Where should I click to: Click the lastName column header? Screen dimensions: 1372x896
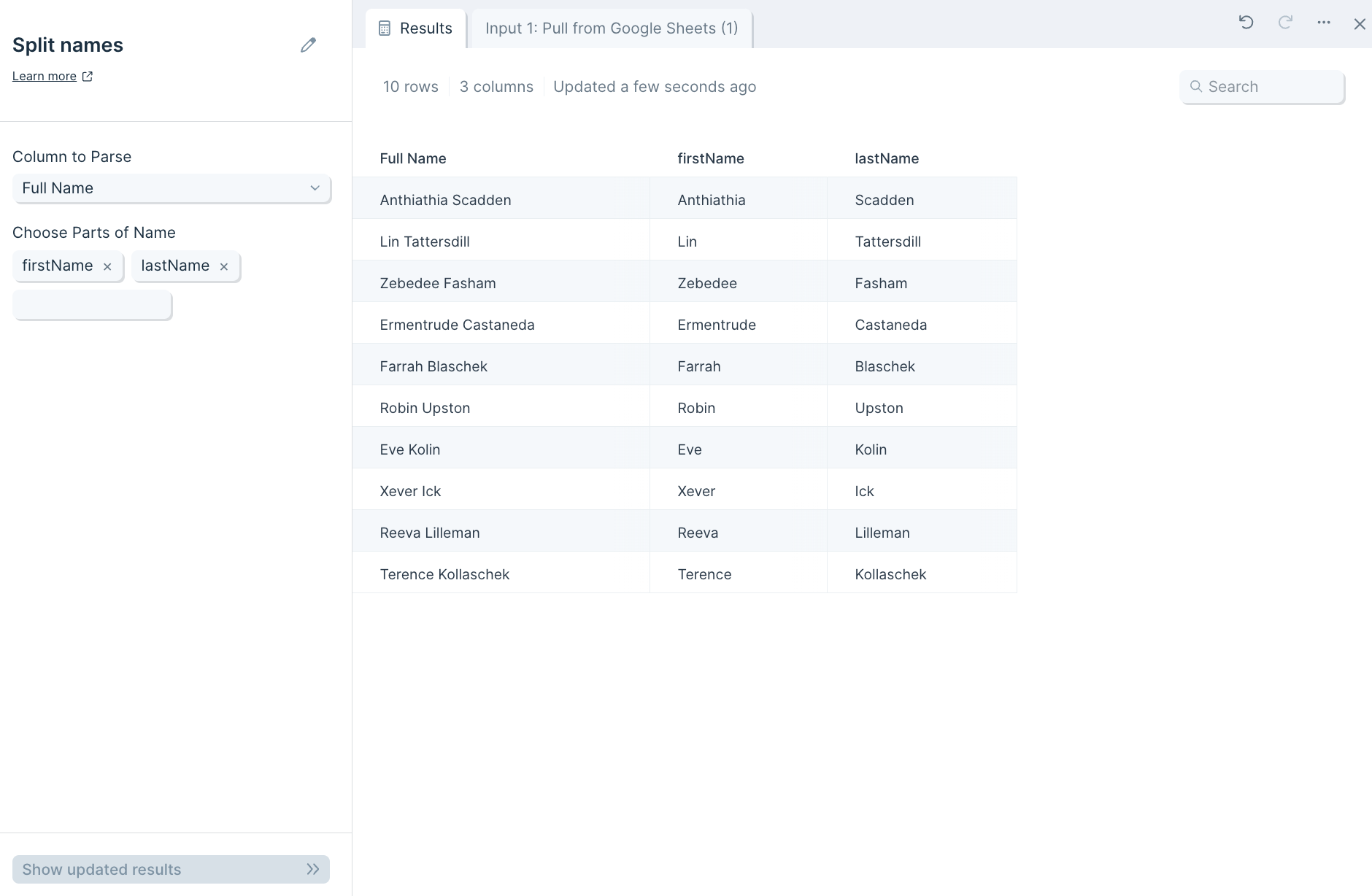coord(887,159)
